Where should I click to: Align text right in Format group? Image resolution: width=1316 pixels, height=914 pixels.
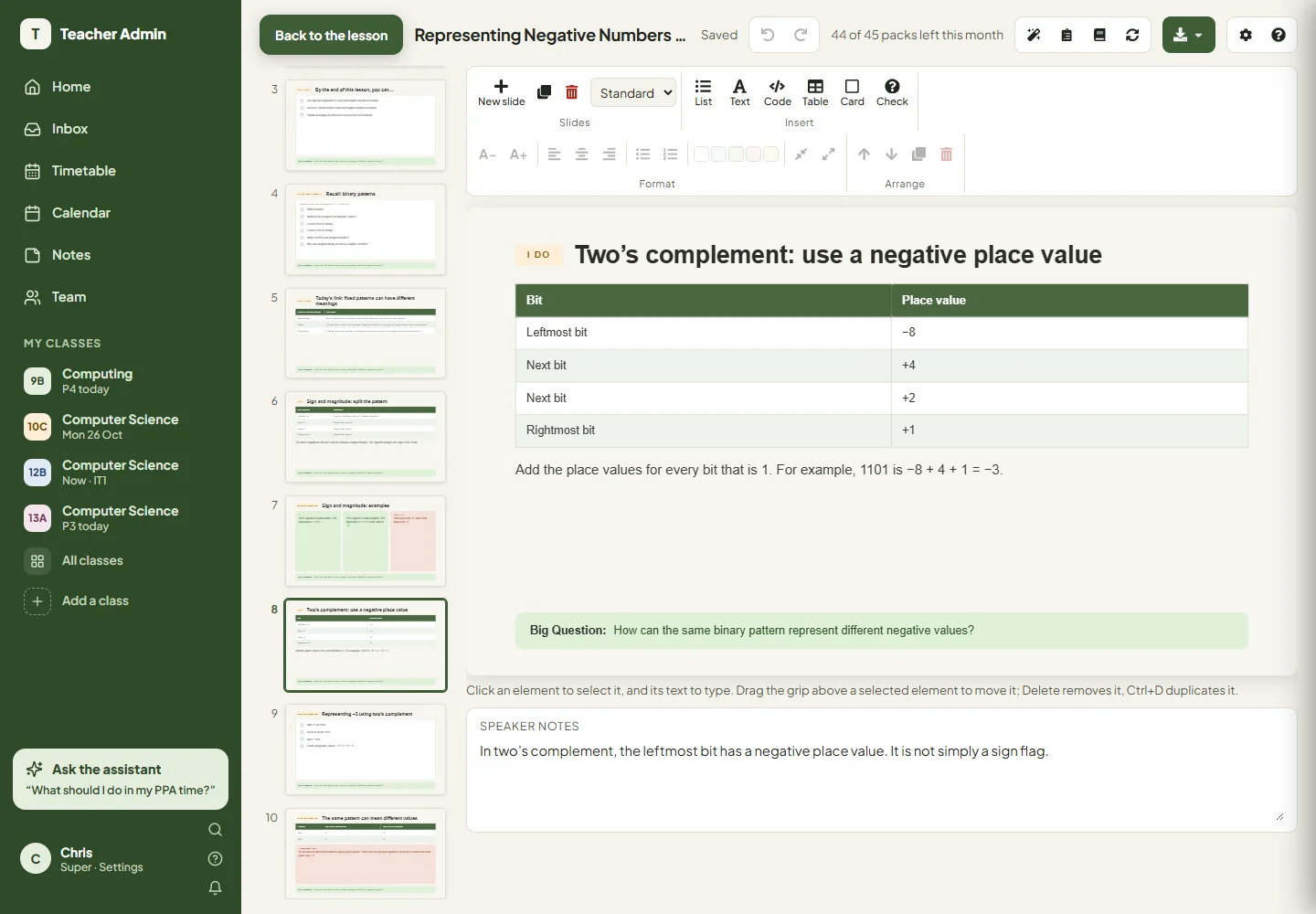click(609, 154)
